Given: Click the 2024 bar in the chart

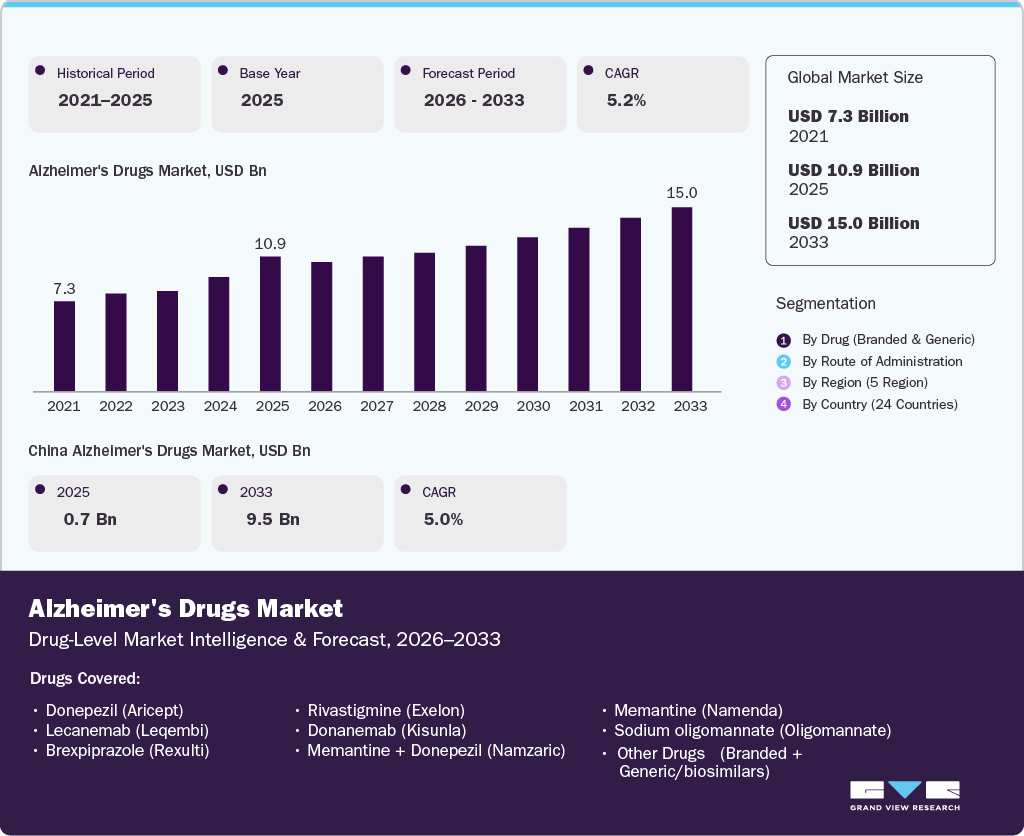Looking at the screenshot, I should click(219, 334).
